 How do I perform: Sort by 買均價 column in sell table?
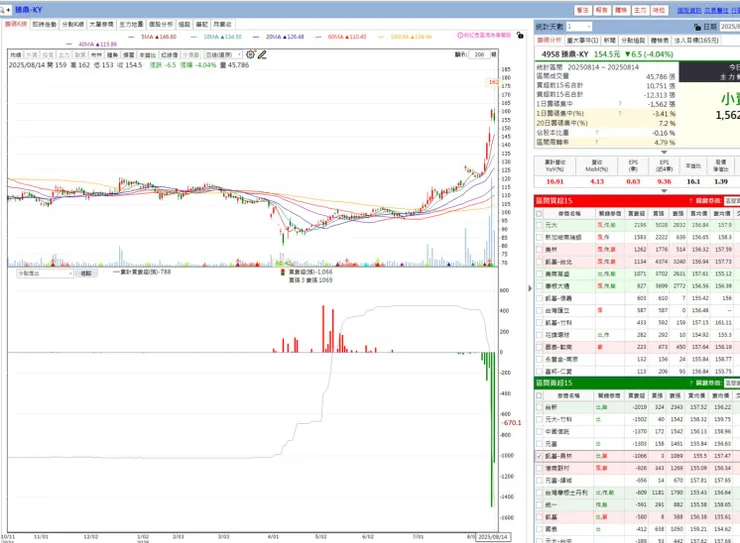click(697, 396)
